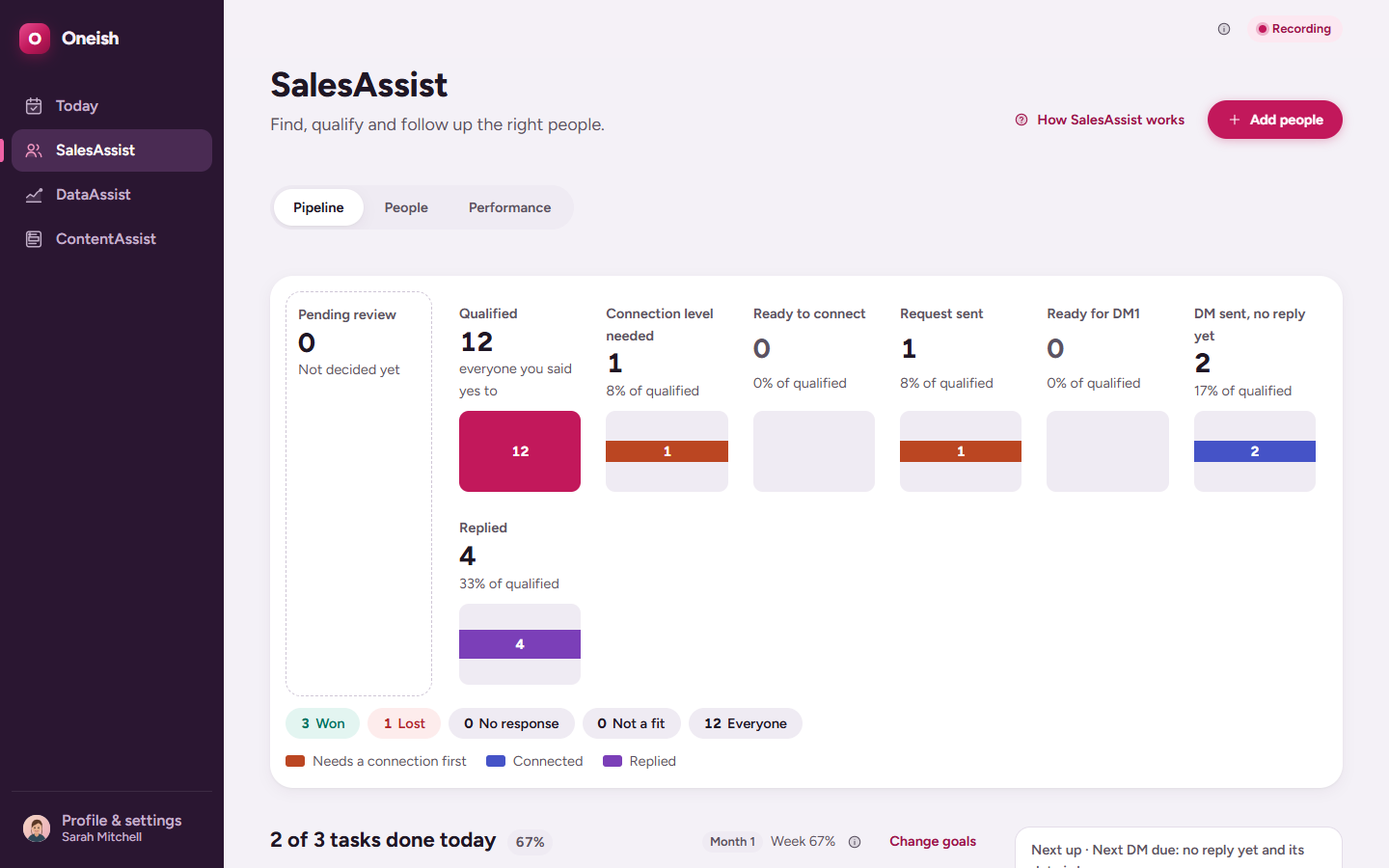
Task: Filter by the 0 Not a fit chip
Action: pos(631,723)
